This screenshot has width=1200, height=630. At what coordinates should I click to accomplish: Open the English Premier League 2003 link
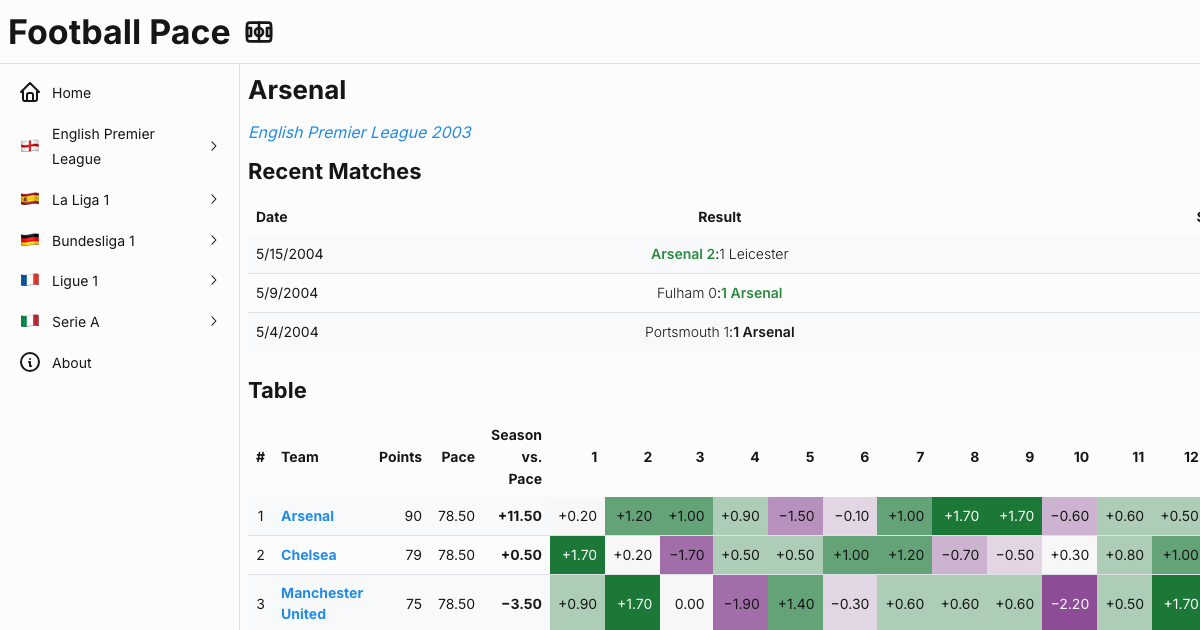(359, 132)
